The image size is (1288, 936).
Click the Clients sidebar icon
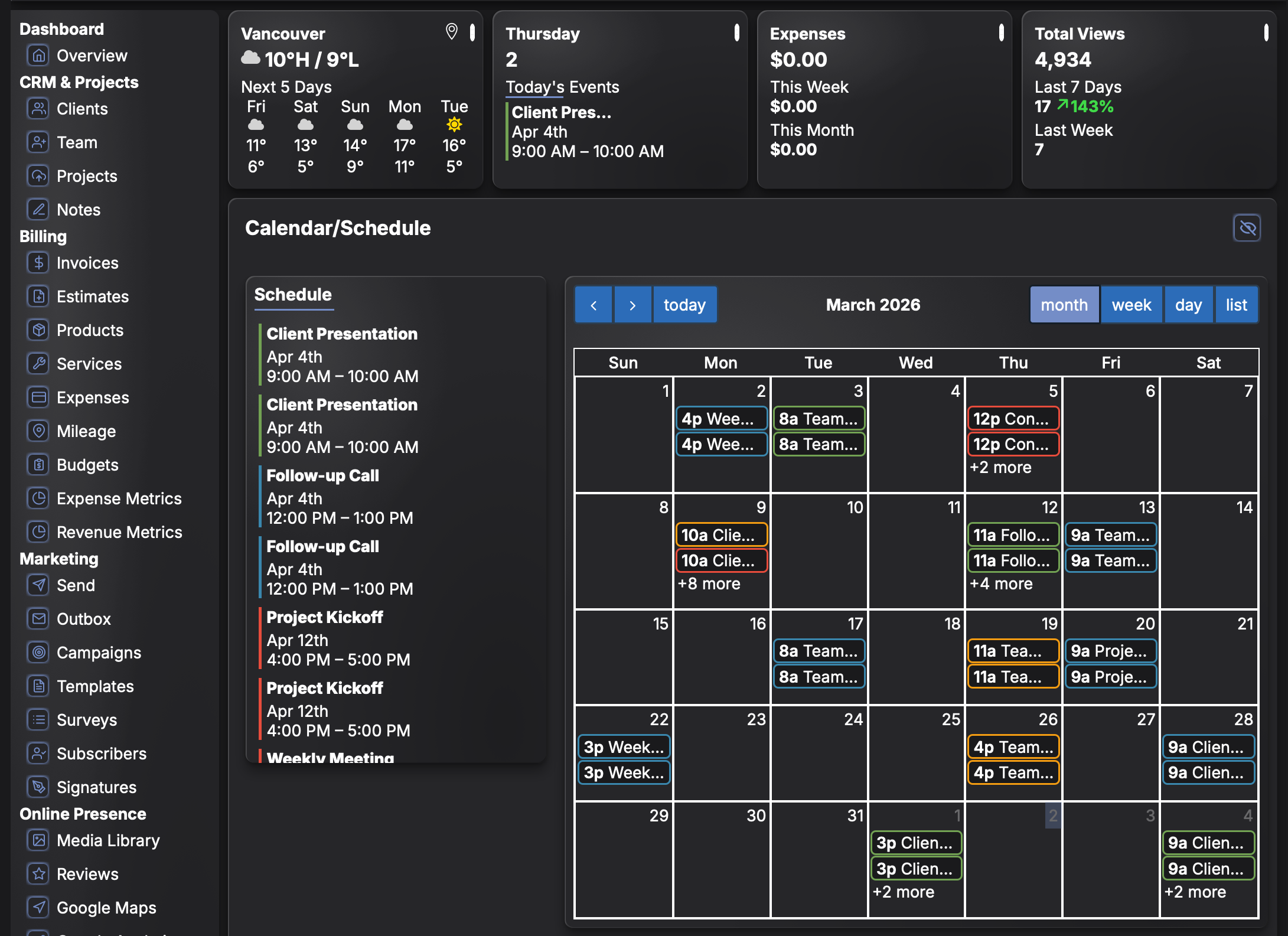point(38,109)
